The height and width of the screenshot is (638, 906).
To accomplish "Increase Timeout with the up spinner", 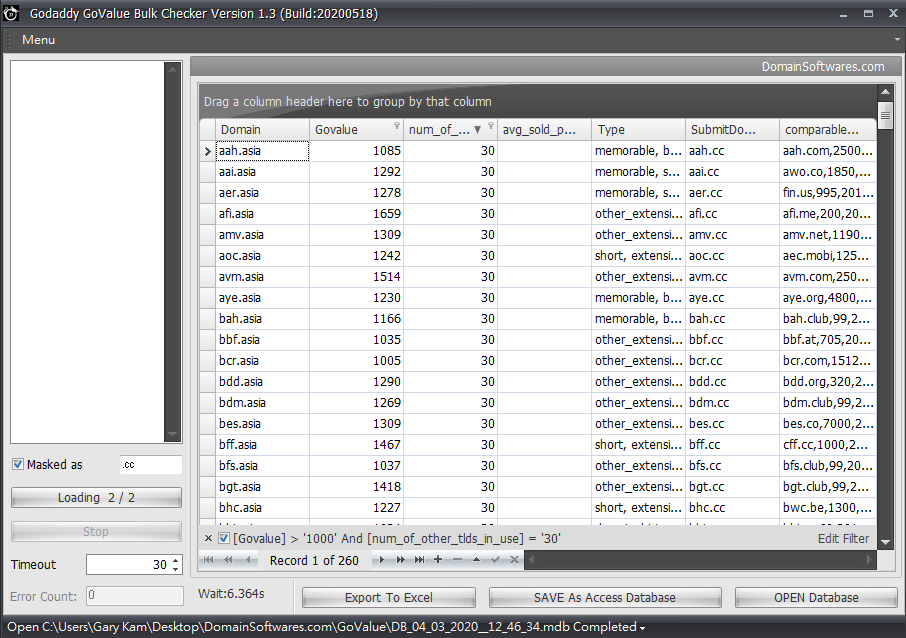I will point(176,560).
